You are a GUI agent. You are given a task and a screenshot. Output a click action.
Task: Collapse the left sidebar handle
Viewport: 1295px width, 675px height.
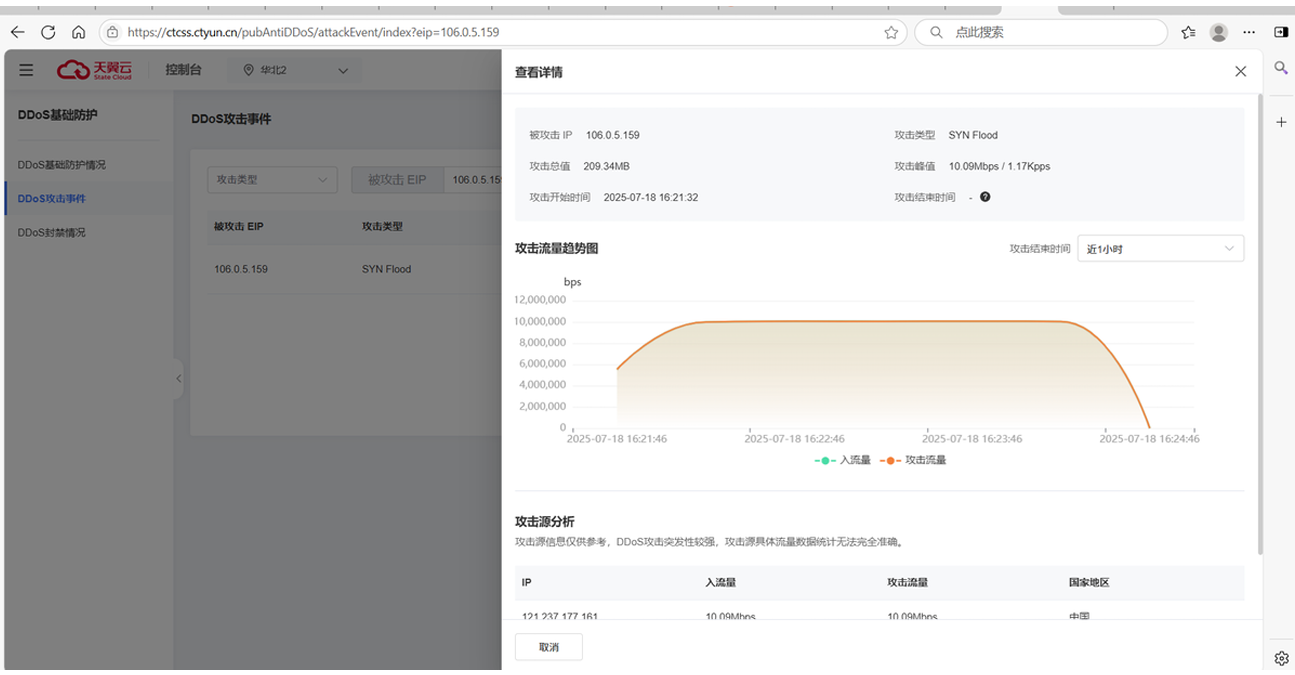coord(179,379)
